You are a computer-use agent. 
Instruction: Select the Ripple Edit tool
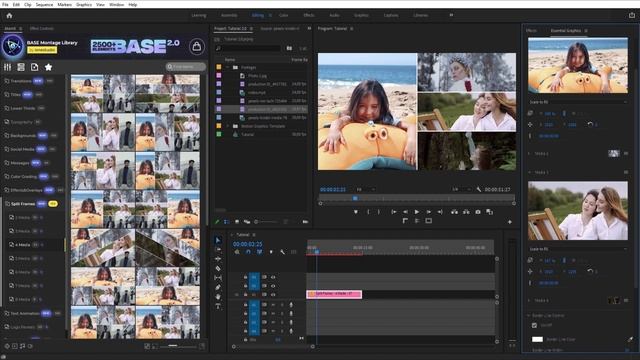coord(218,259)
